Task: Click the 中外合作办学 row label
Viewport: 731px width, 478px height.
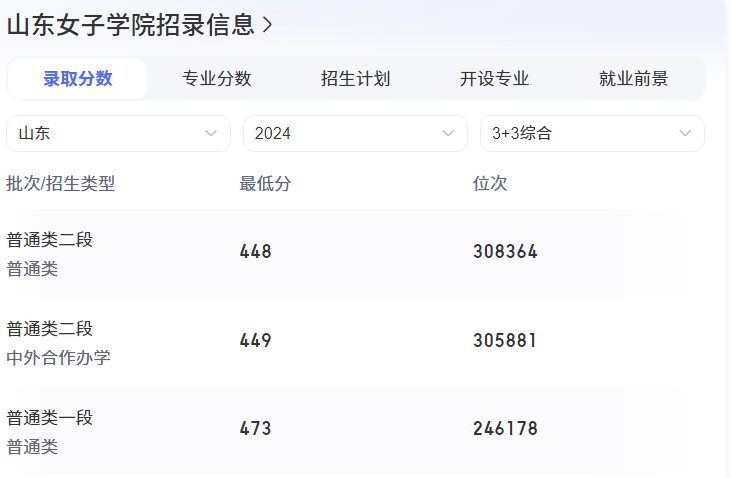Action: (x=58, y=358)
